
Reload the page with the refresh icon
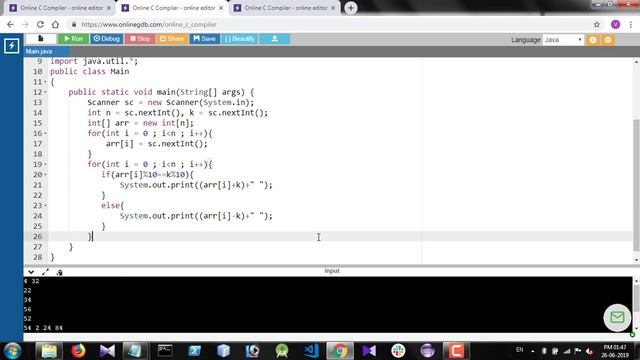40,24
